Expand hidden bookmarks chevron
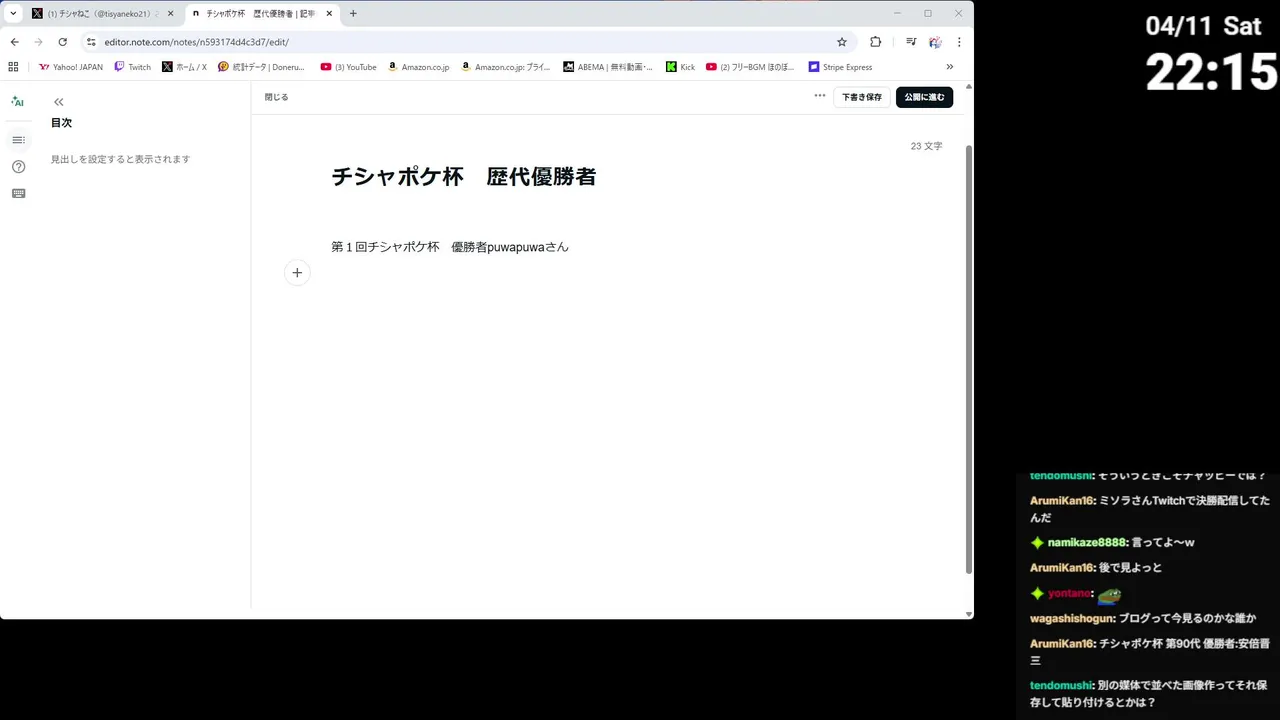The height and width of the screenshot is (720, 1280). [949, 67]
